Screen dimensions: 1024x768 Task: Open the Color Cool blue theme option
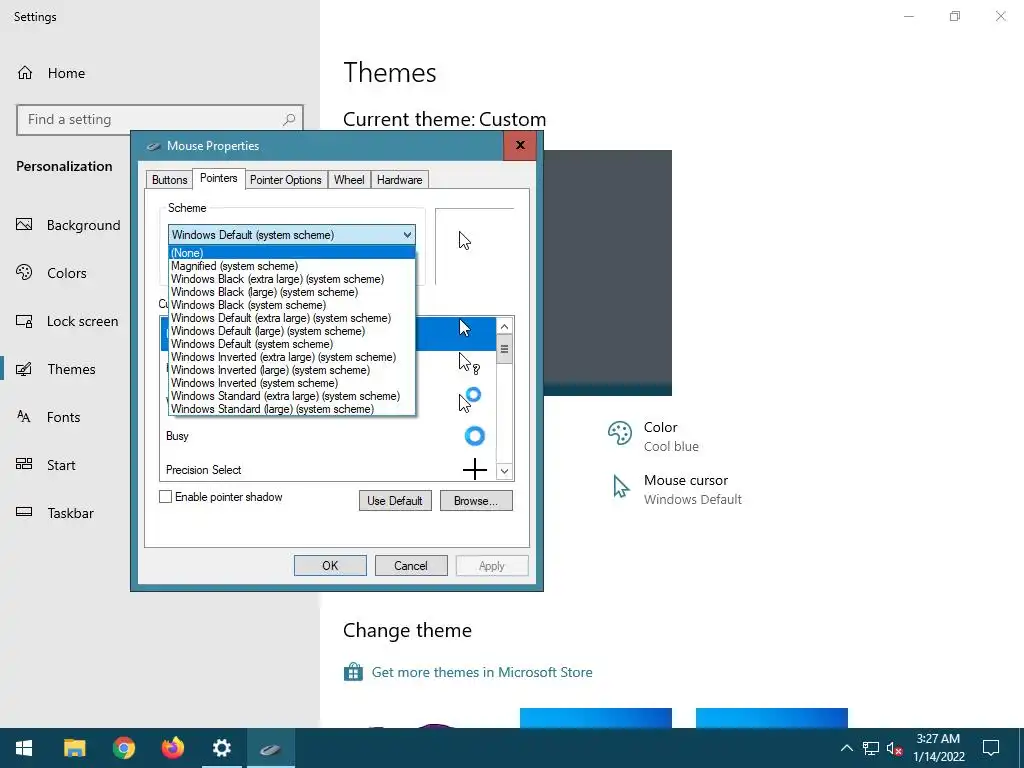[653, 436]
